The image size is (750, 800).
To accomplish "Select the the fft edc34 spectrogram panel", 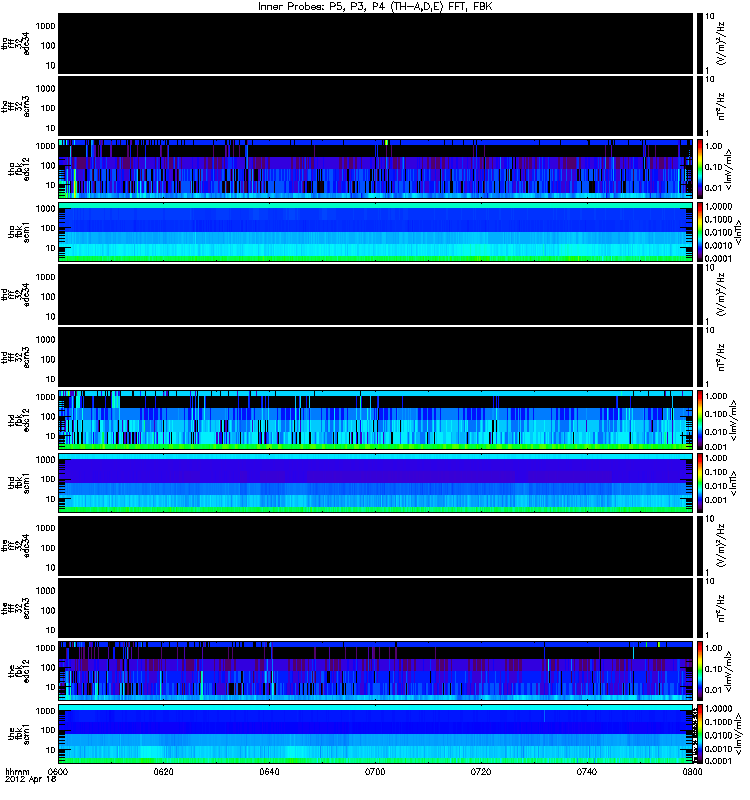I will (x=376, y=545).
